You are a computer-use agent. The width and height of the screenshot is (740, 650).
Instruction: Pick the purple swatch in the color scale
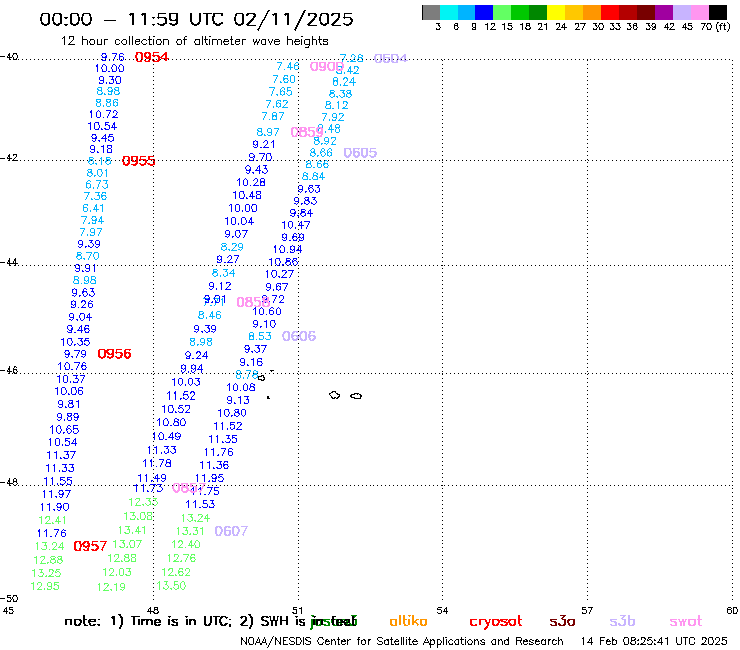664,12
